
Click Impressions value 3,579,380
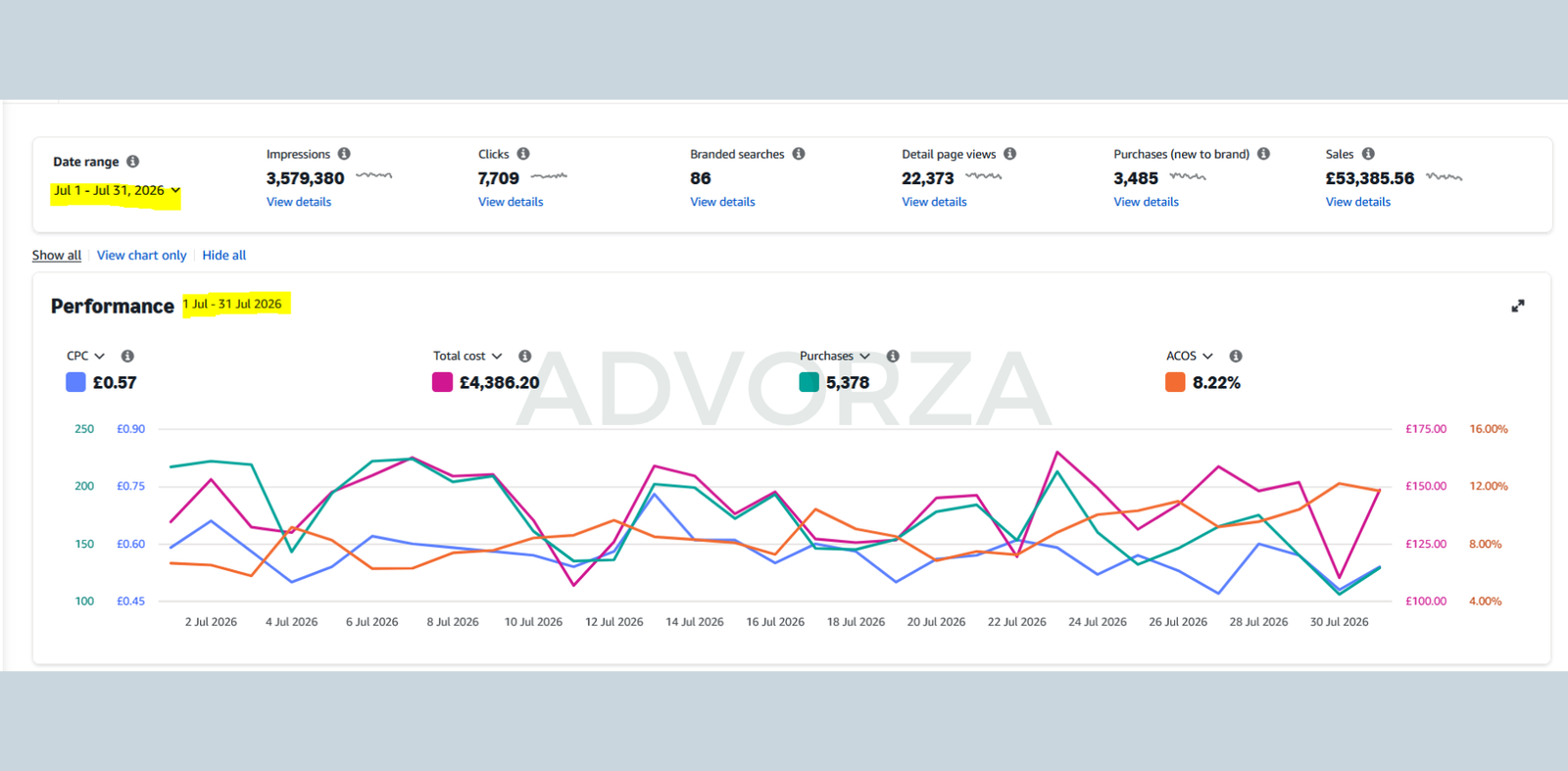(306, 178)
